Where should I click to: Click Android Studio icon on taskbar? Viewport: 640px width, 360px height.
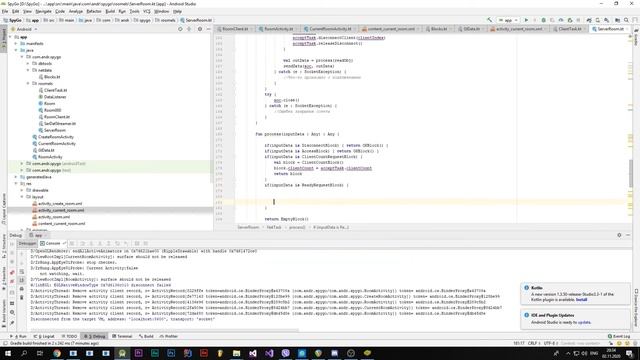tap(122, 353)
